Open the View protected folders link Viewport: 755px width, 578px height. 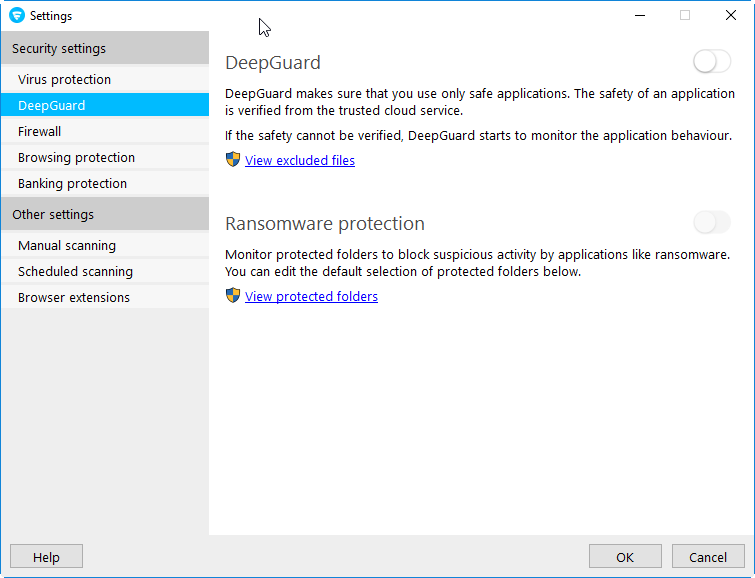click(x=311, y=296)
